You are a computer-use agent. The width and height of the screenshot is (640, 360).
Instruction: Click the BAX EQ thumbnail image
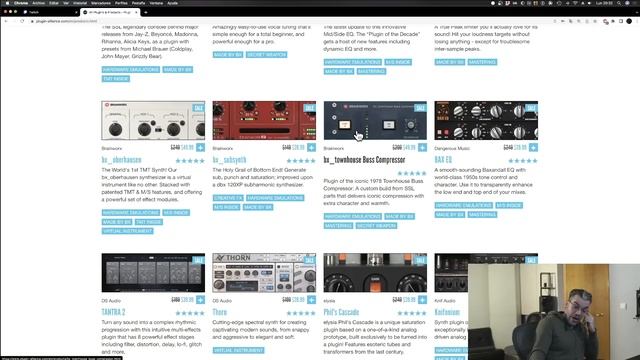(486, 120)
